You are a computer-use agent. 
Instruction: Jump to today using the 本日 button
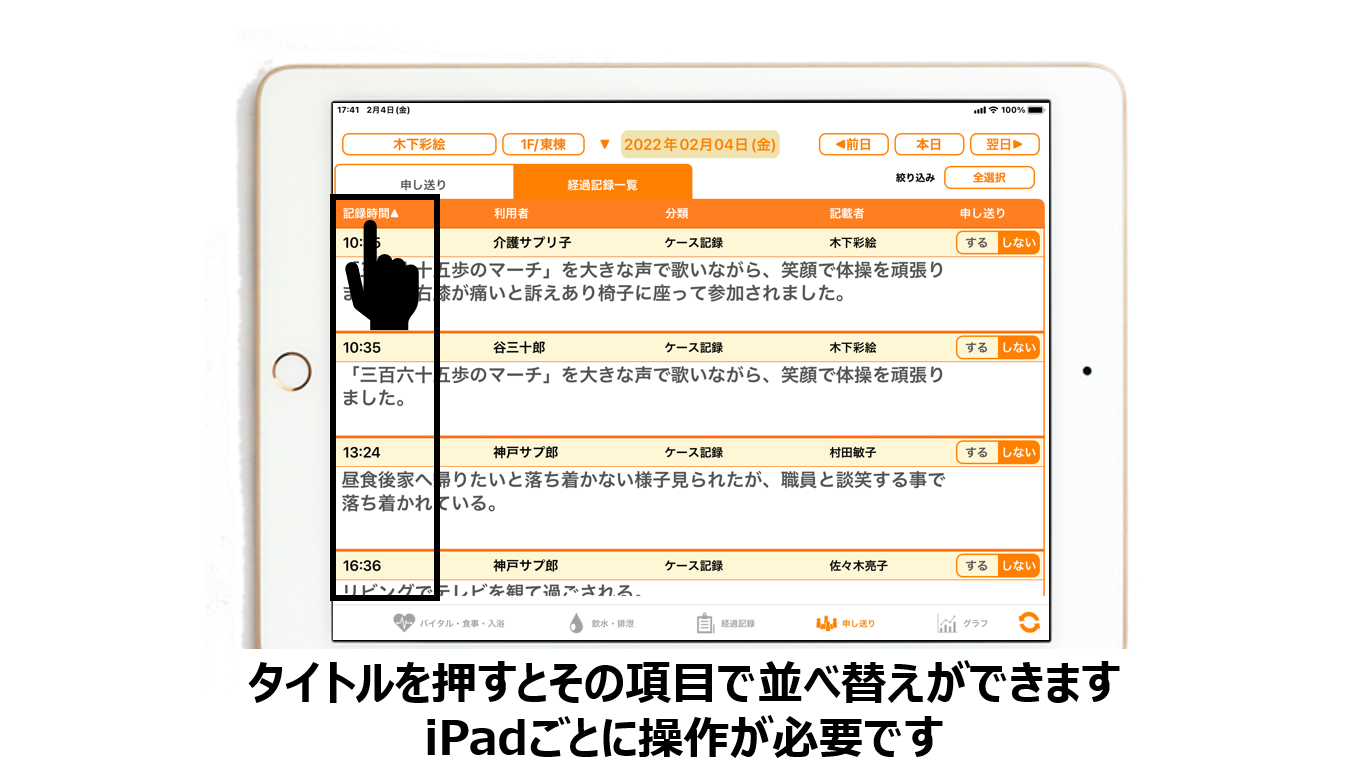pyautogui.click(x=927, y=144)
